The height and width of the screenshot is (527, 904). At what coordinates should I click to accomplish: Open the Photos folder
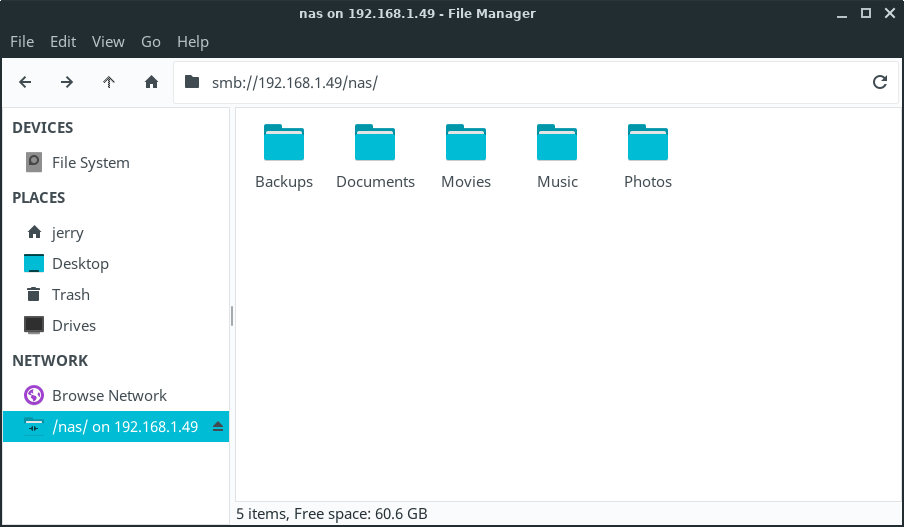(x=648, y=144)
